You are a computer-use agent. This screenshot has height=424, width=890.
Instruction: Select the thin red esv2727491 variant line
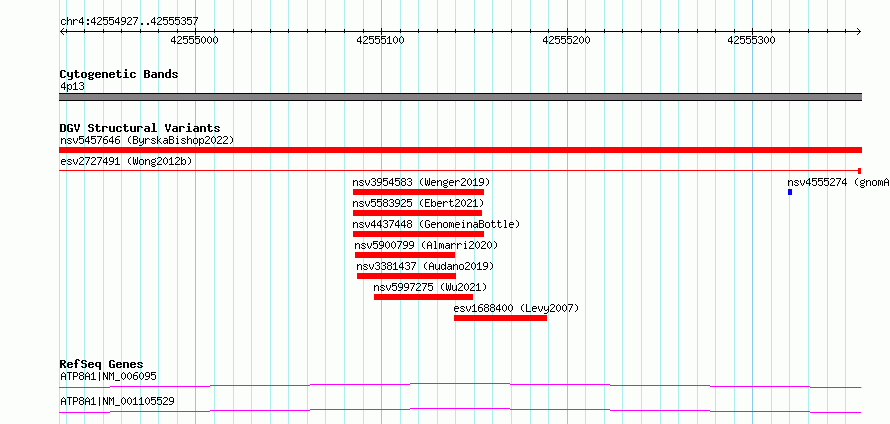460,170
